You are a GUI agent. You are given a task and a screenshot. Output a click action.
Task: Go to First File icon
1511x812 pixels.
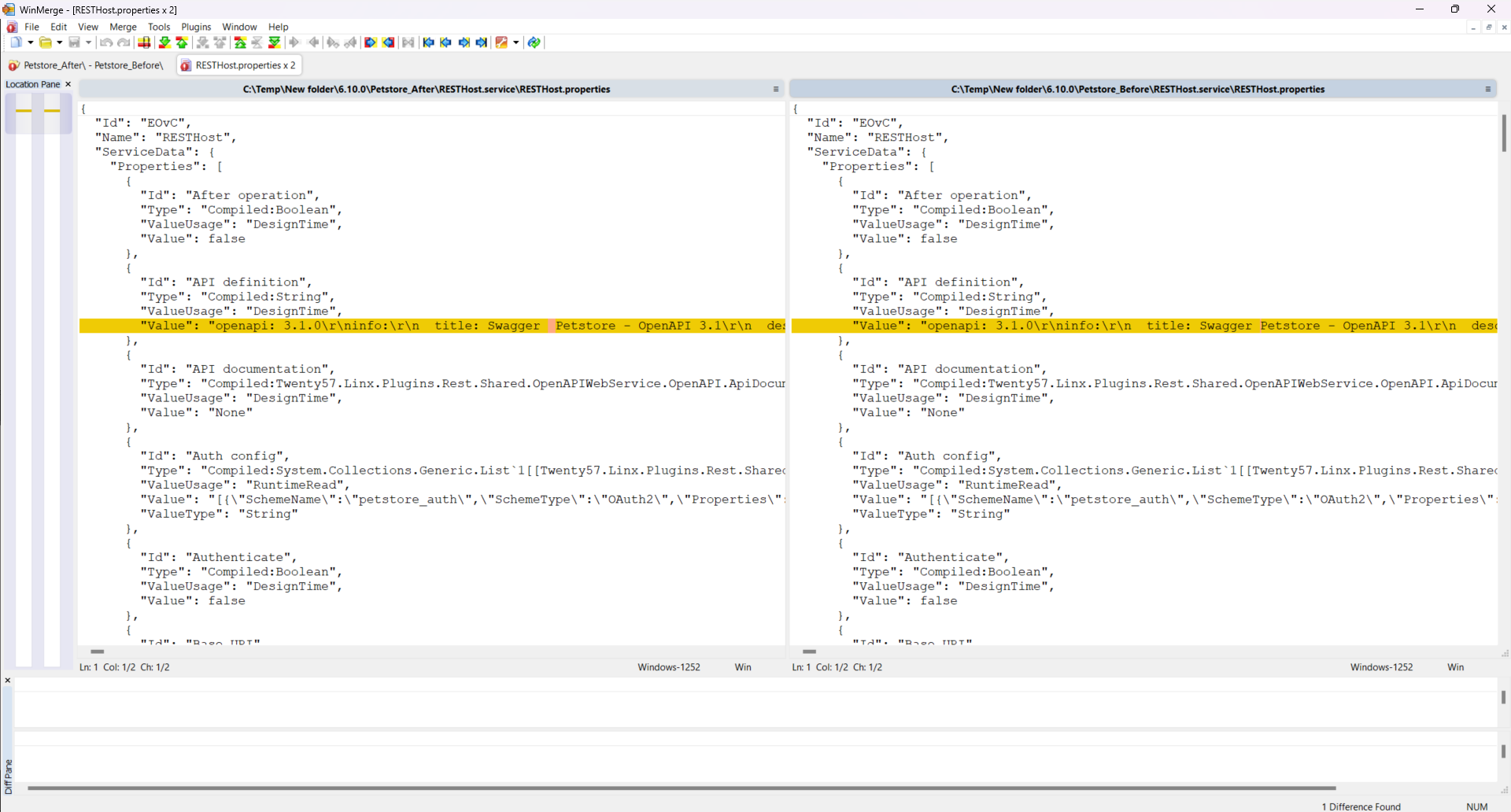tap(429, 42)
